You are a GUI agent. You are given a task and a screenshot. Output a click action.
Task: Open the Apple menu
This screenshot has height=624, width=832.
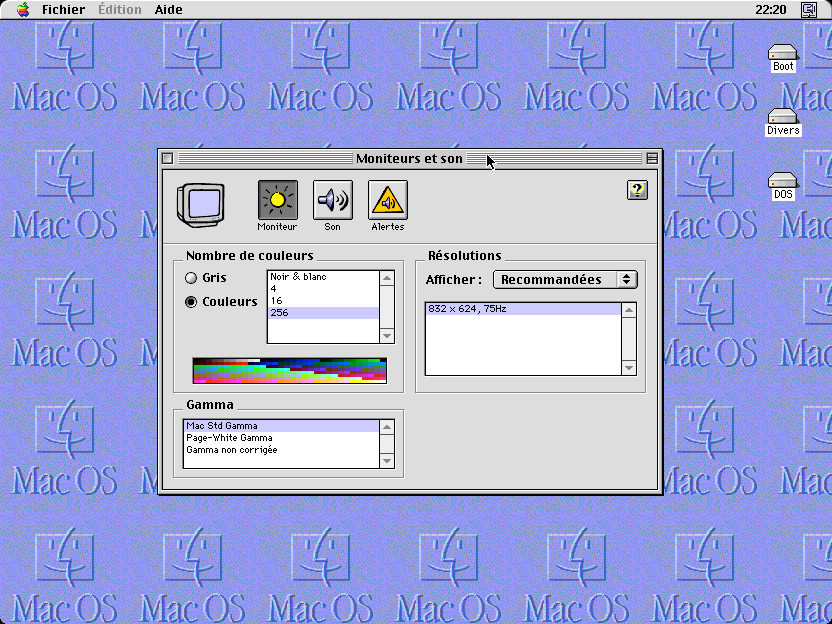pos(23,10)
